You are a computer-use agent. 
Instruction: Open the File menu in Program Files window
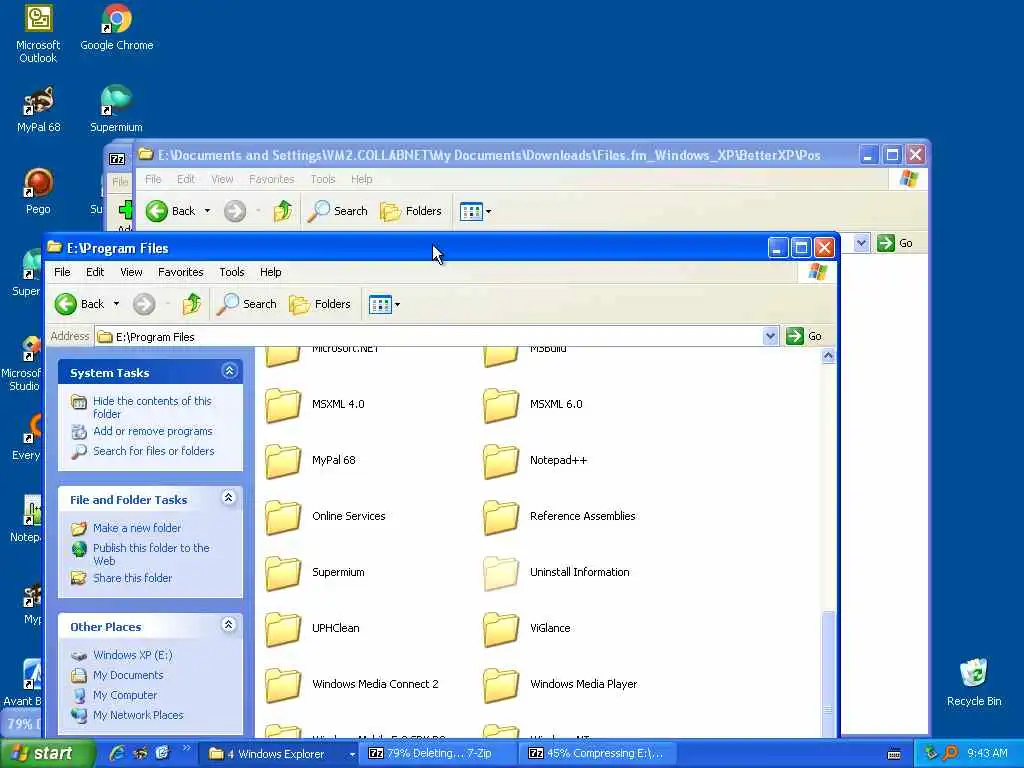(x=62, y=272)
